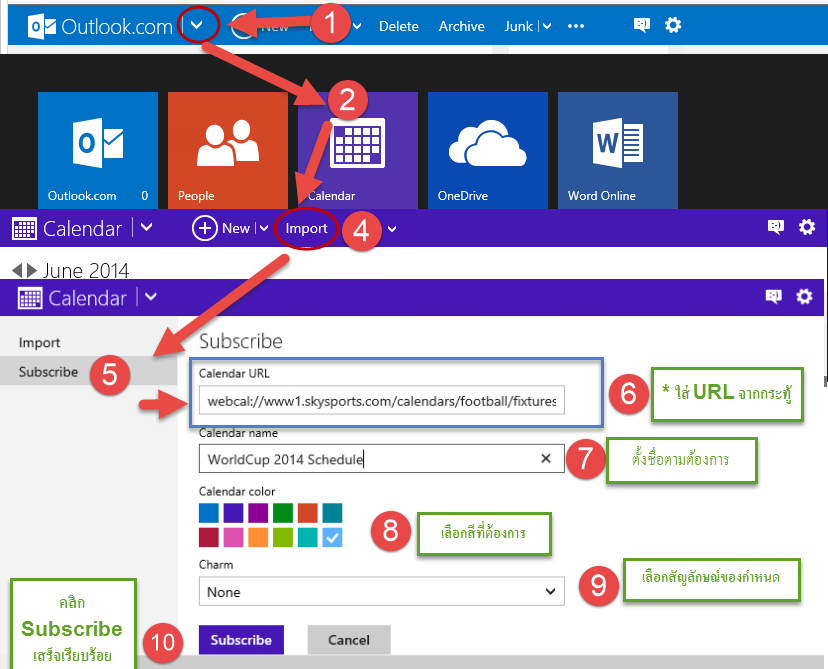Viewport: 828px width, 669px height.
Task: Choose the blue calendar color
Action: click(x=209, y=513)
